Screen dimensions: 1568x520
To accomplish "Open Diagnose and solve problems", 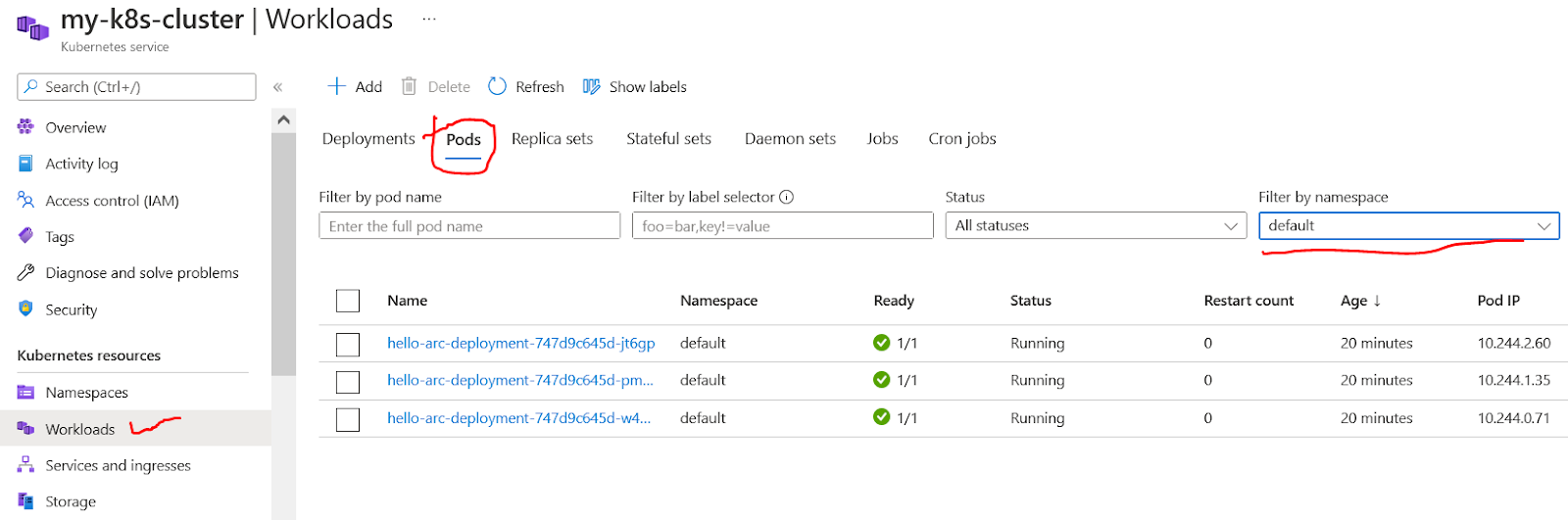I will (x=142, y=272).
